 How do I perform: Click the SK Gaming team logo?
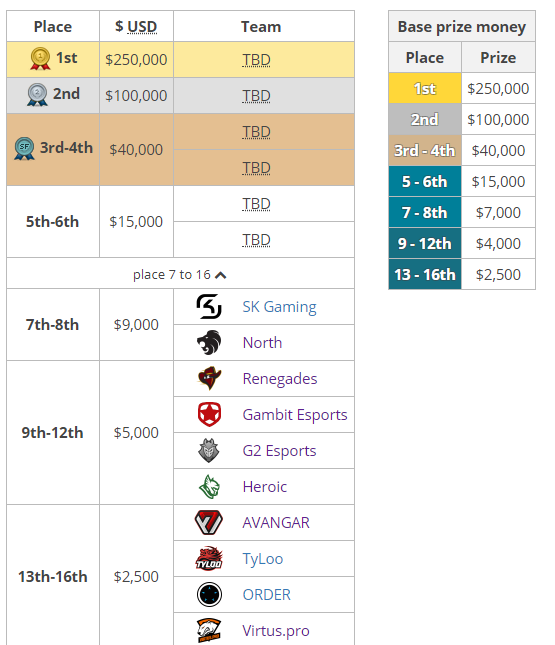[x=209, y=307]
